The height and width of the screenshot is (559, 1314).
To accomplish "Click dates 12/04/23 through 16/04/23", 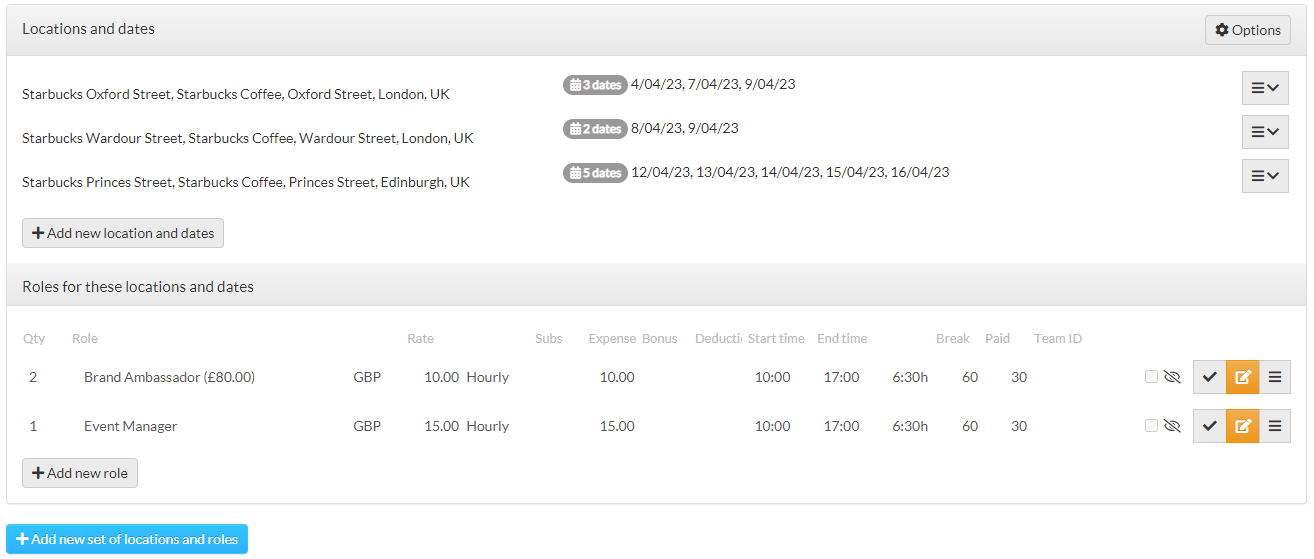I will coord(790,172).
